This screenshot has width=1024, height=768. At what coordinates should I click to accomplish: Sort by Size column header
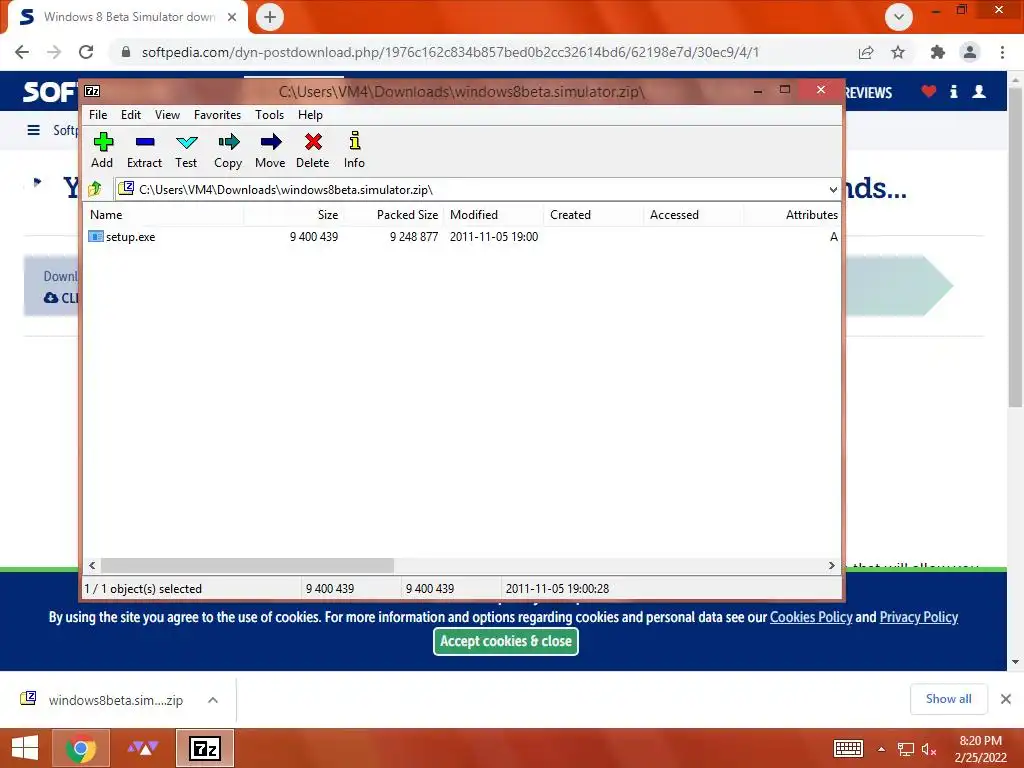[294, 215]
